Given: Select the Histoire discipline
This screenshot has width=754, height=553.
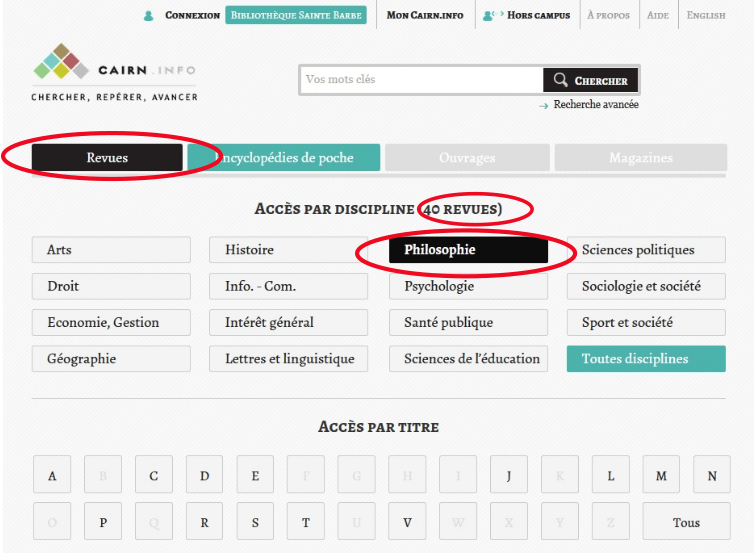Looking at the screenshot, I should 289,250.
